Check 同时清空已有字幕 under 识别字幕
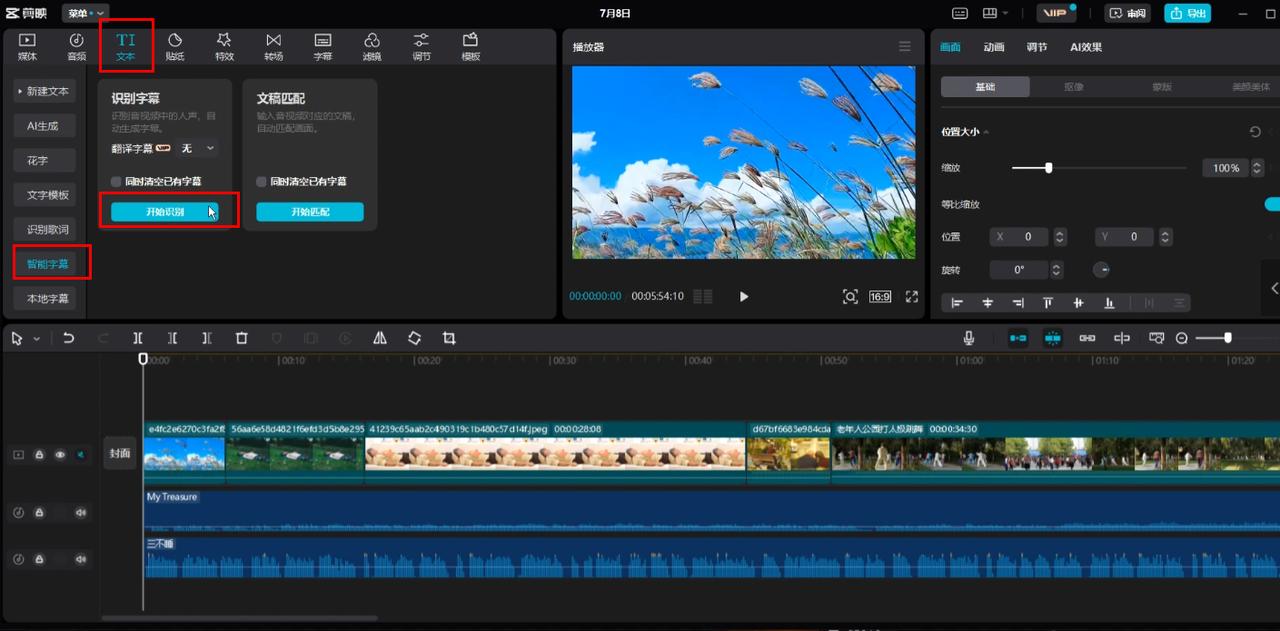Viewport: 1280px width, 631px height. tap(117, 182)
